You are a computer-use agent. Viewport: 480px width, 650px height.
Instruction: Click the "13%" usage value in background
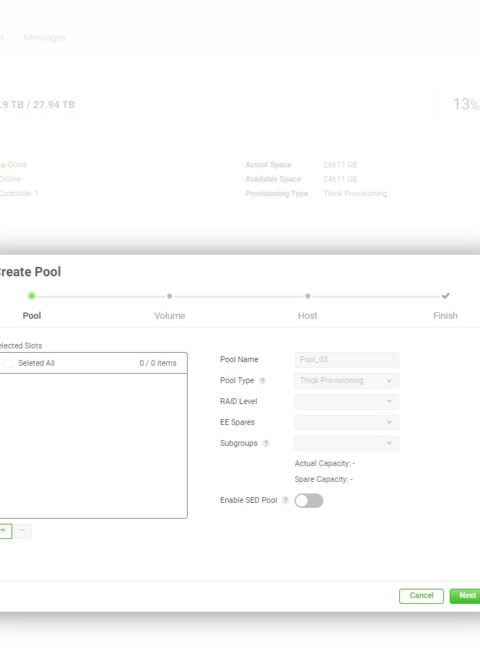pos(466,104)
